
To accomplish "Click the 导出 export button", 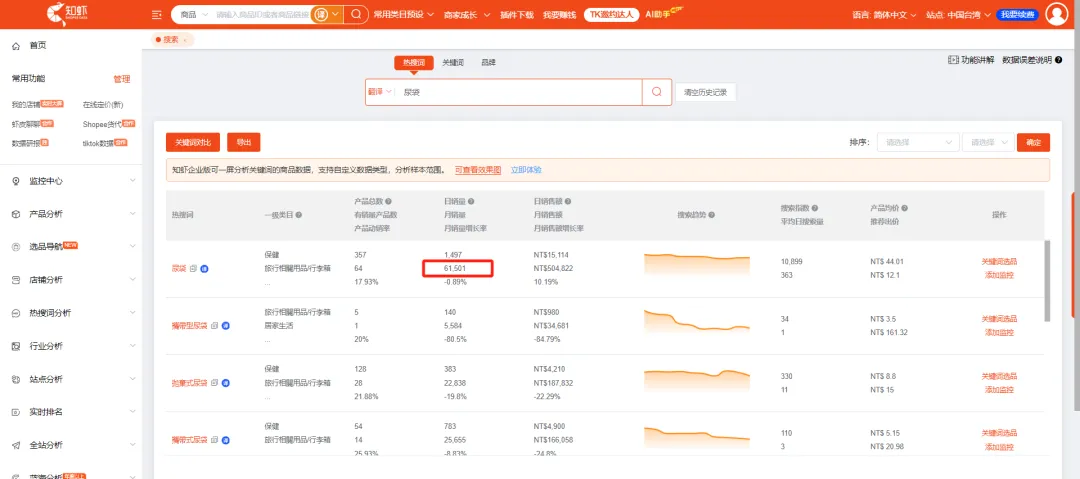I will pyautogui.click(x=244, y=143).
